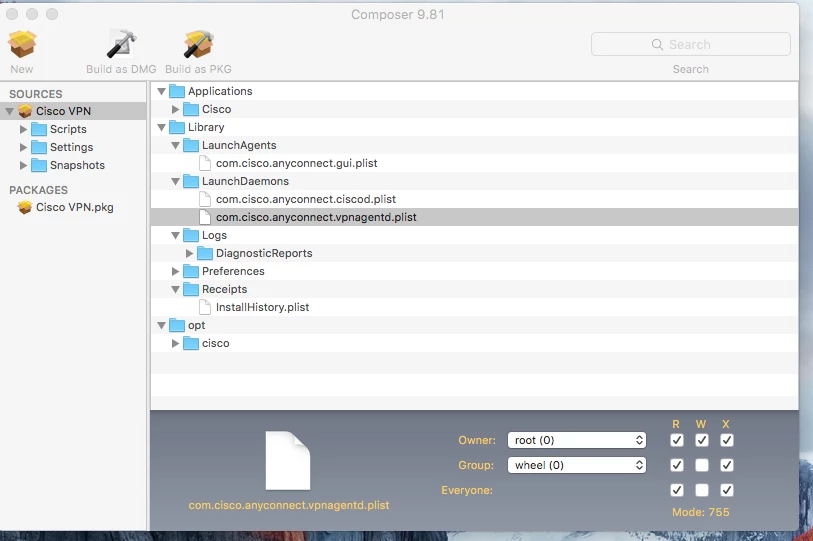Click the file icon of com.cisco.anyconnect.ciscod.plist

[205, 199]
